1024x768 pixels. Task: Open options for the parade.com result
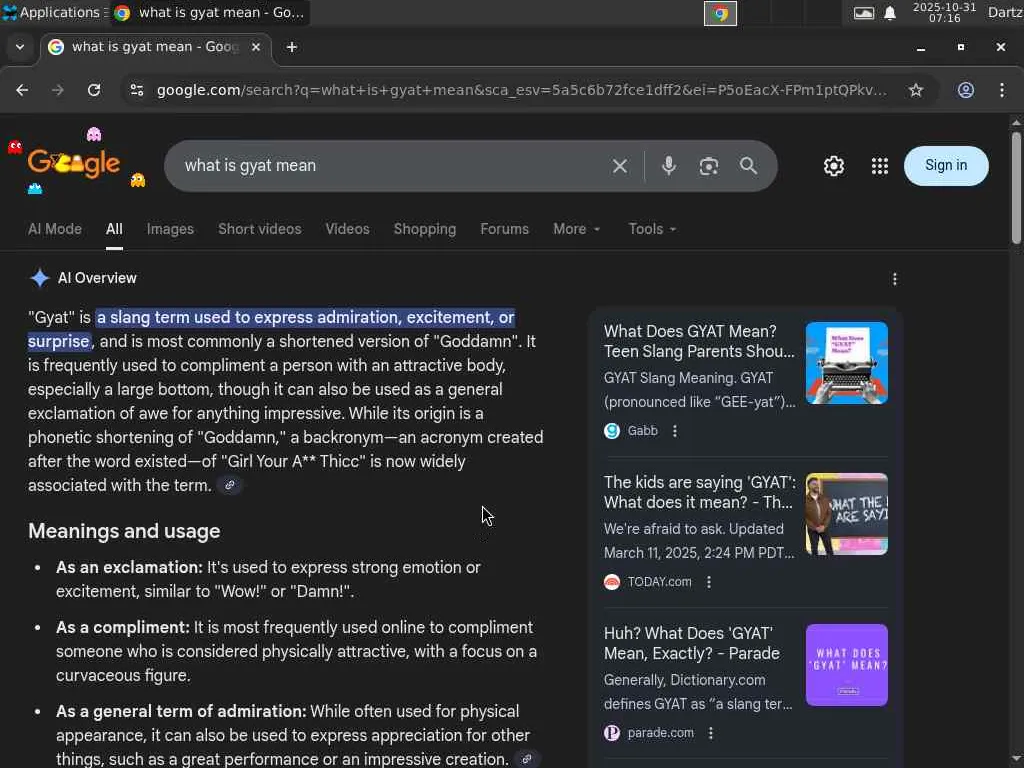click(x=711, y=733)
